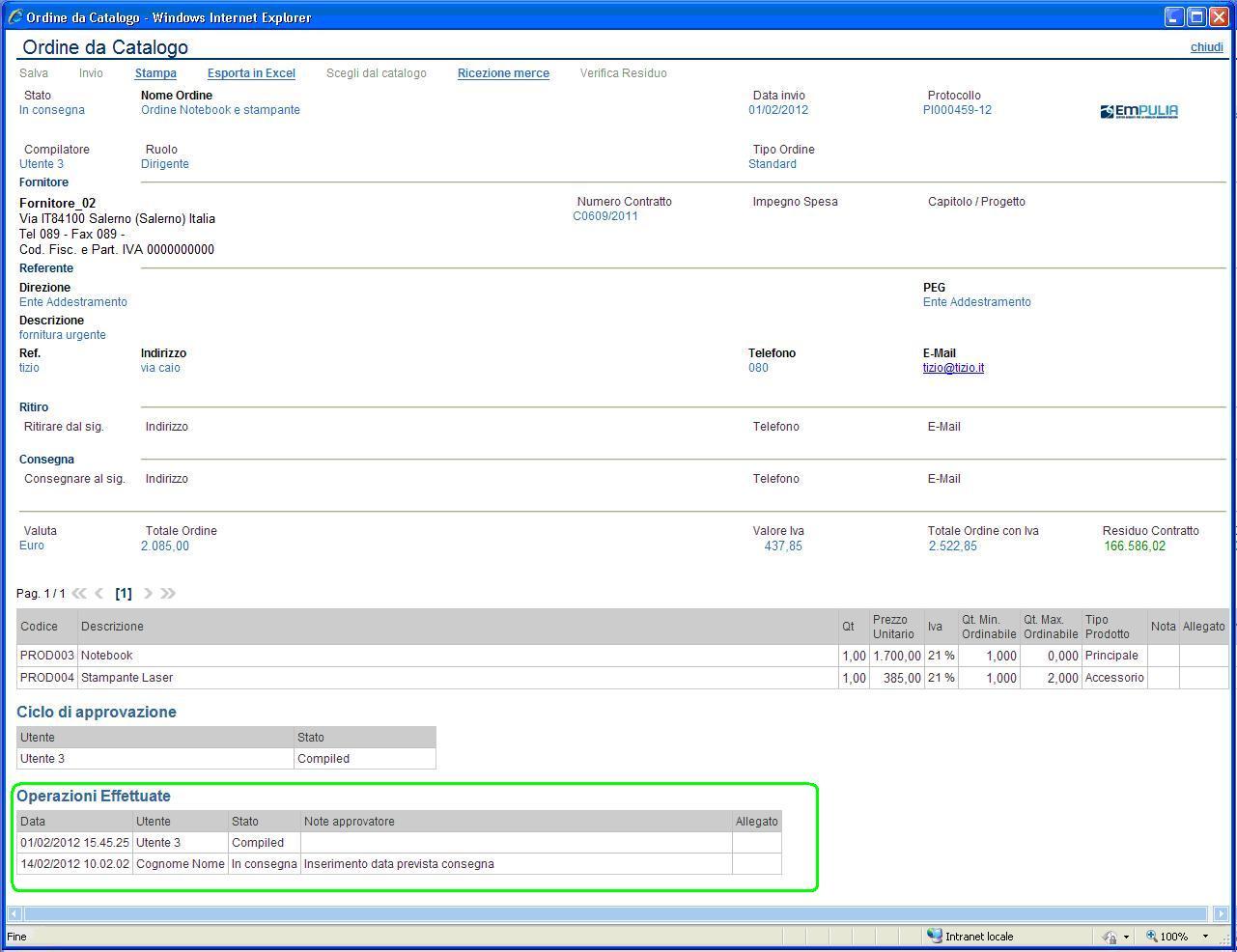The width and height of the screenshot is (1237, 952).
Task: Open zoom level 100% dropdown arrow
Action: [x=1205, y=937]
